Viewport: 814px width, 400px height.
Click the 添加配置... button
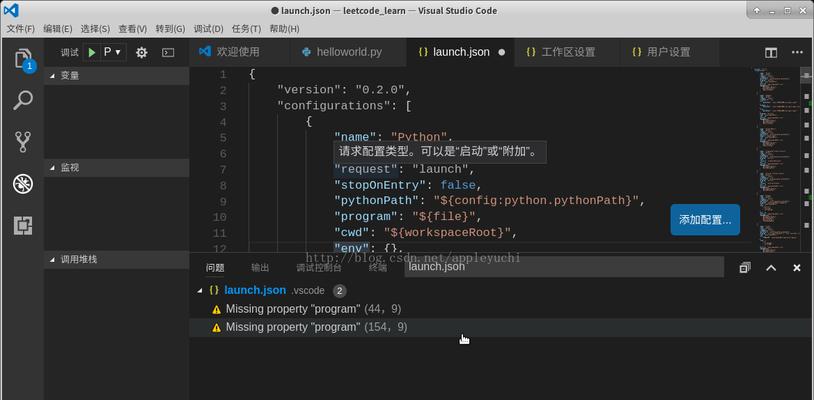pyautogui.click(x=705, y=219)
